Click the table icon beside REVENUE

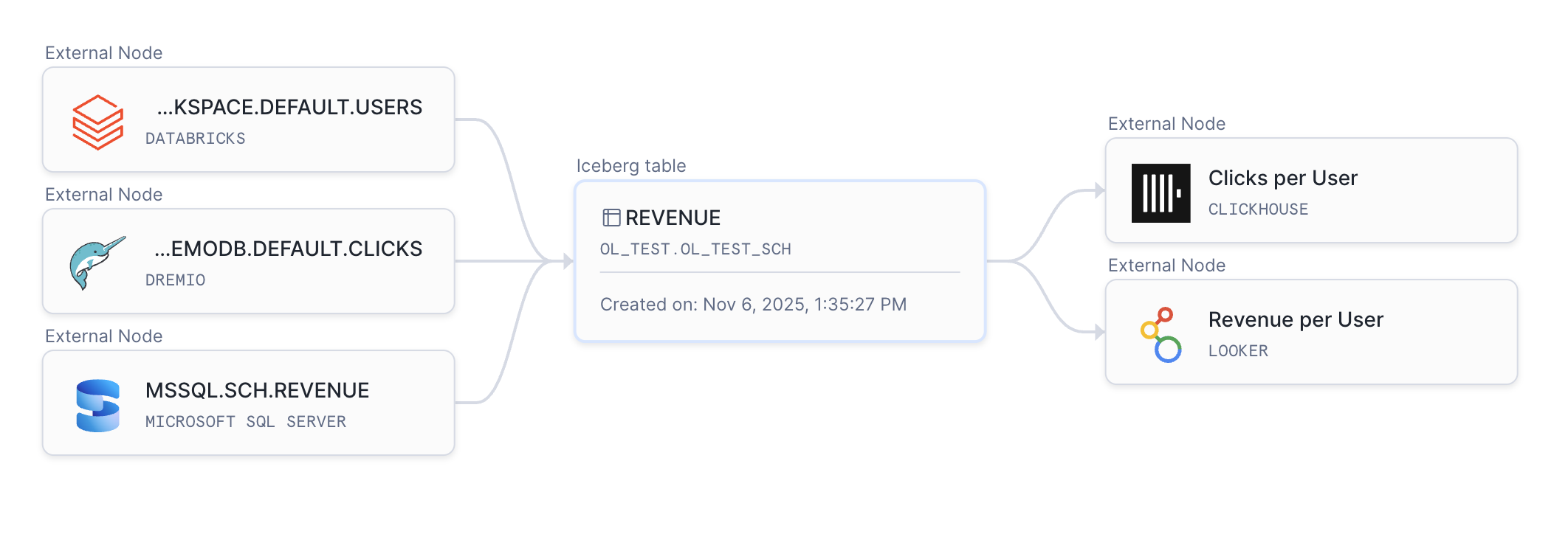pos(611,218)
